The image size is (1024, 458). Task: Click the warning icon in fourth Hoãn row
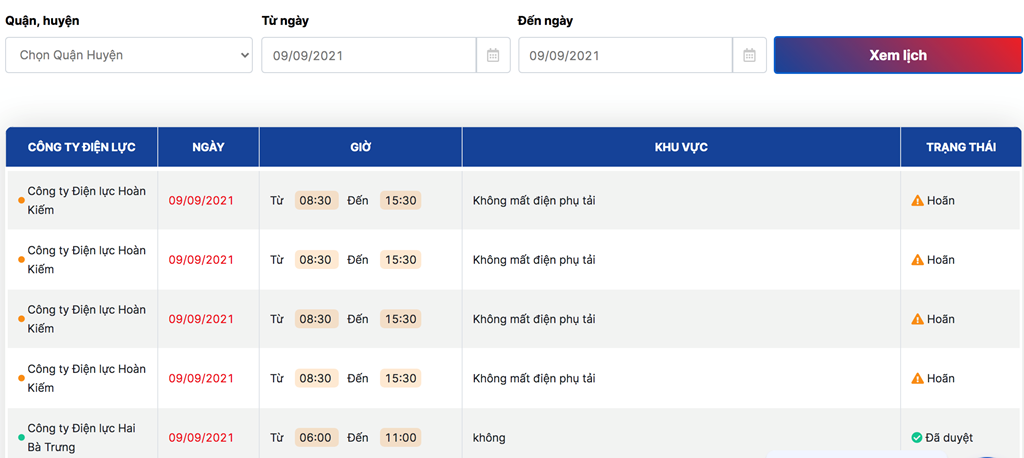[918, 378]
